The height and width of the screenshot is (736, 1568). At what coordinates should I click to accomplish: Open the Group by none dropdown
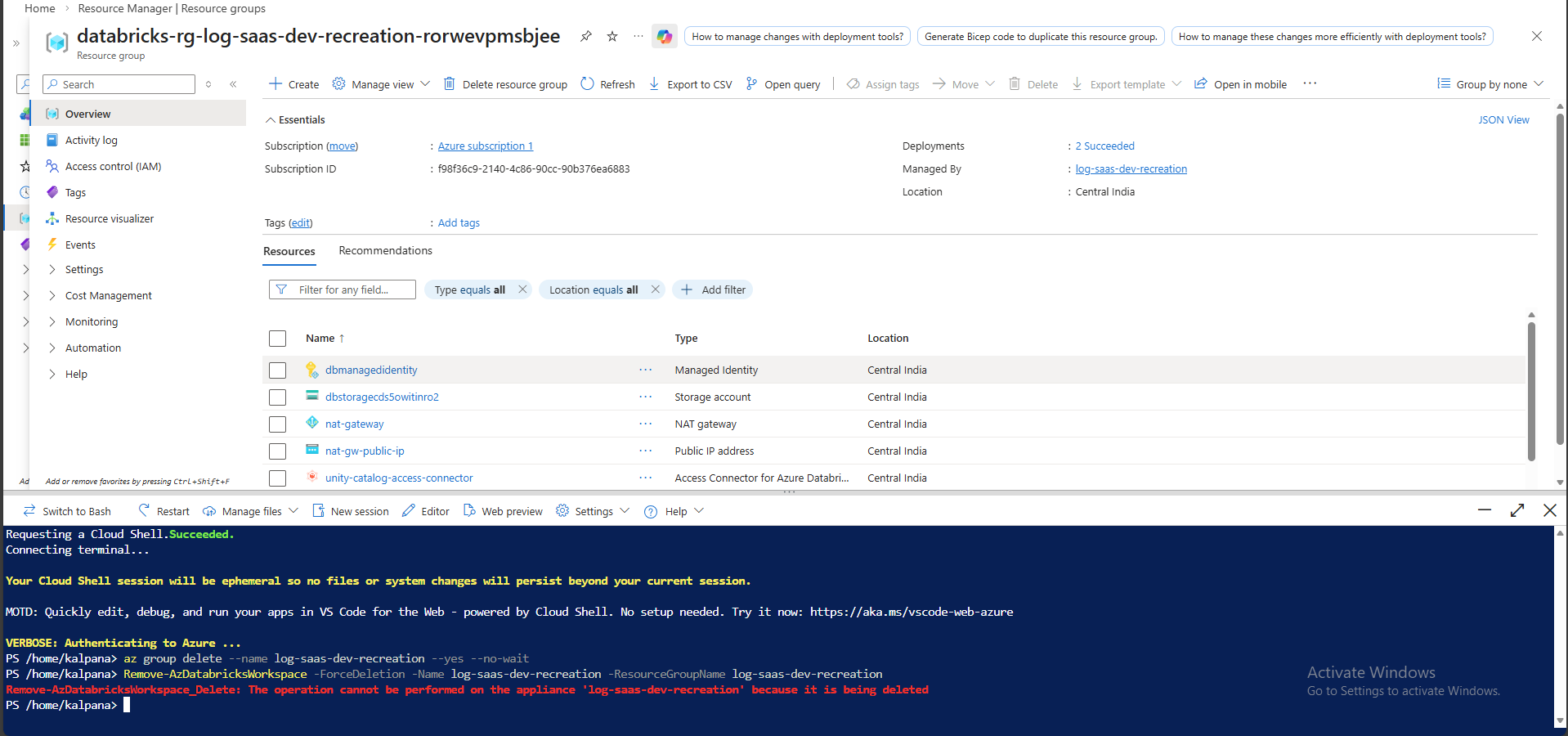1490,84
